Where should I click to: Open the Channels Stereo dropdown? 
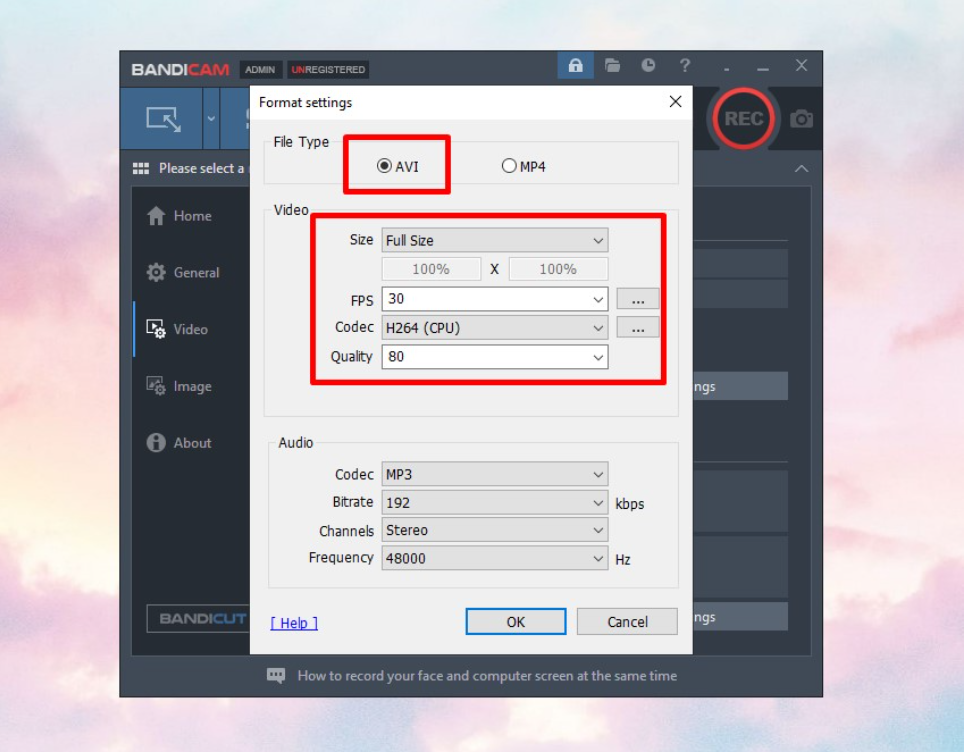pyautogui.click(x=495, y=530)
